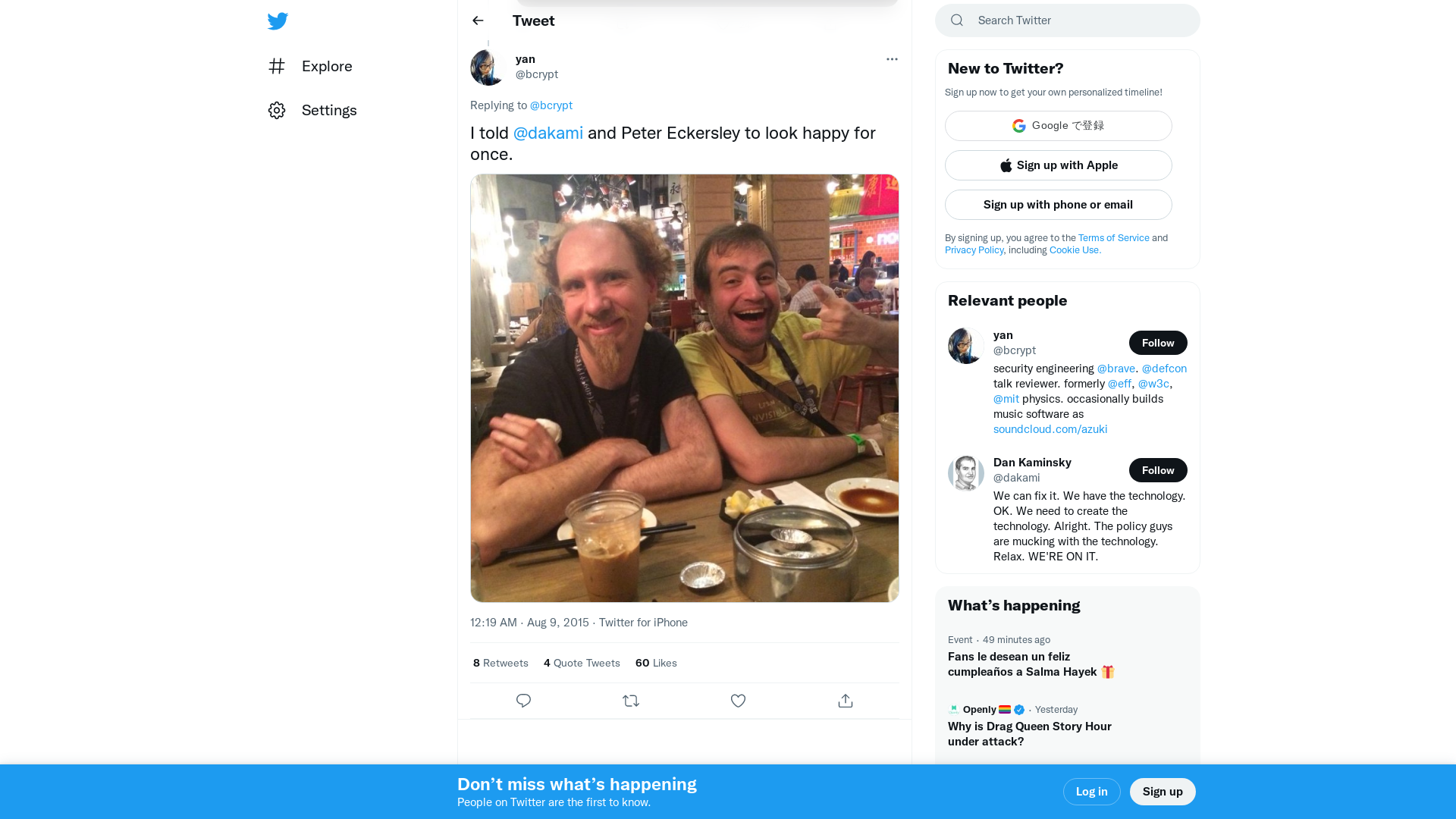The height and width of the screenshot is (819, 1456).
Task: Retweet using the retweet arrows icon
Action: (x=631, y=701)
